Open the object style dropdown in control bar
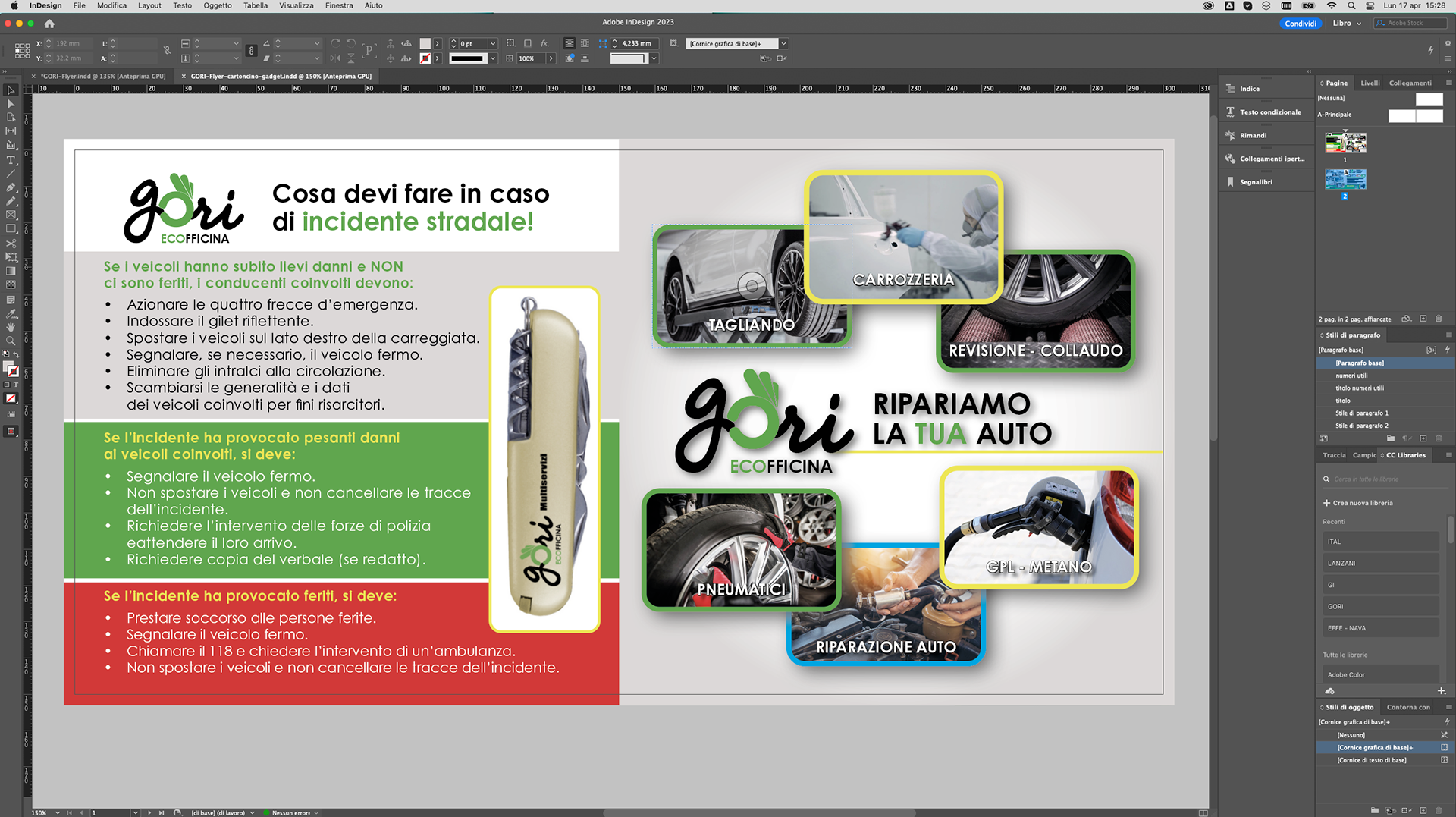1456x817 pixels. pyautogui.click(x=783, y=43)
